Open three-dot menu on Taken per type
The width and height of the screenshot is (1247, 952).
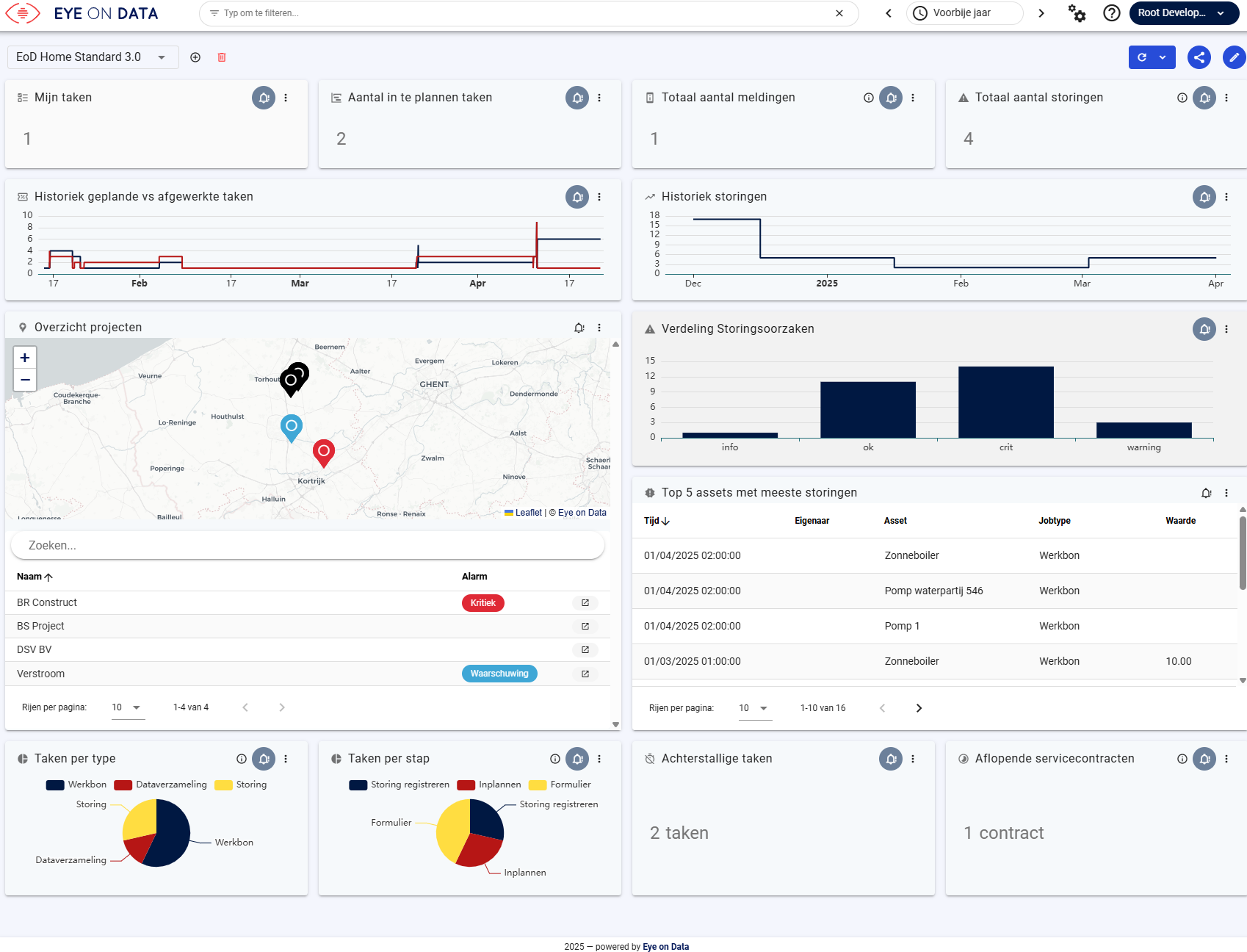click(286, 759)
